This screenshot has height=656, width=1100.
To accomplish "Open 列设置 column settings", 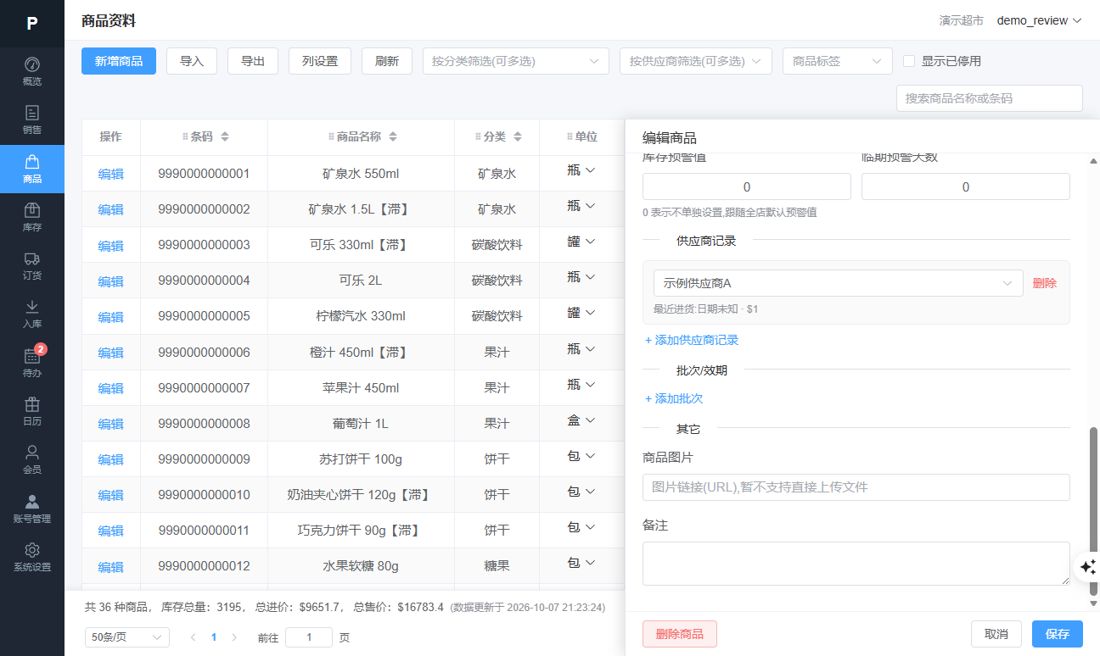I will coord(320,61).
